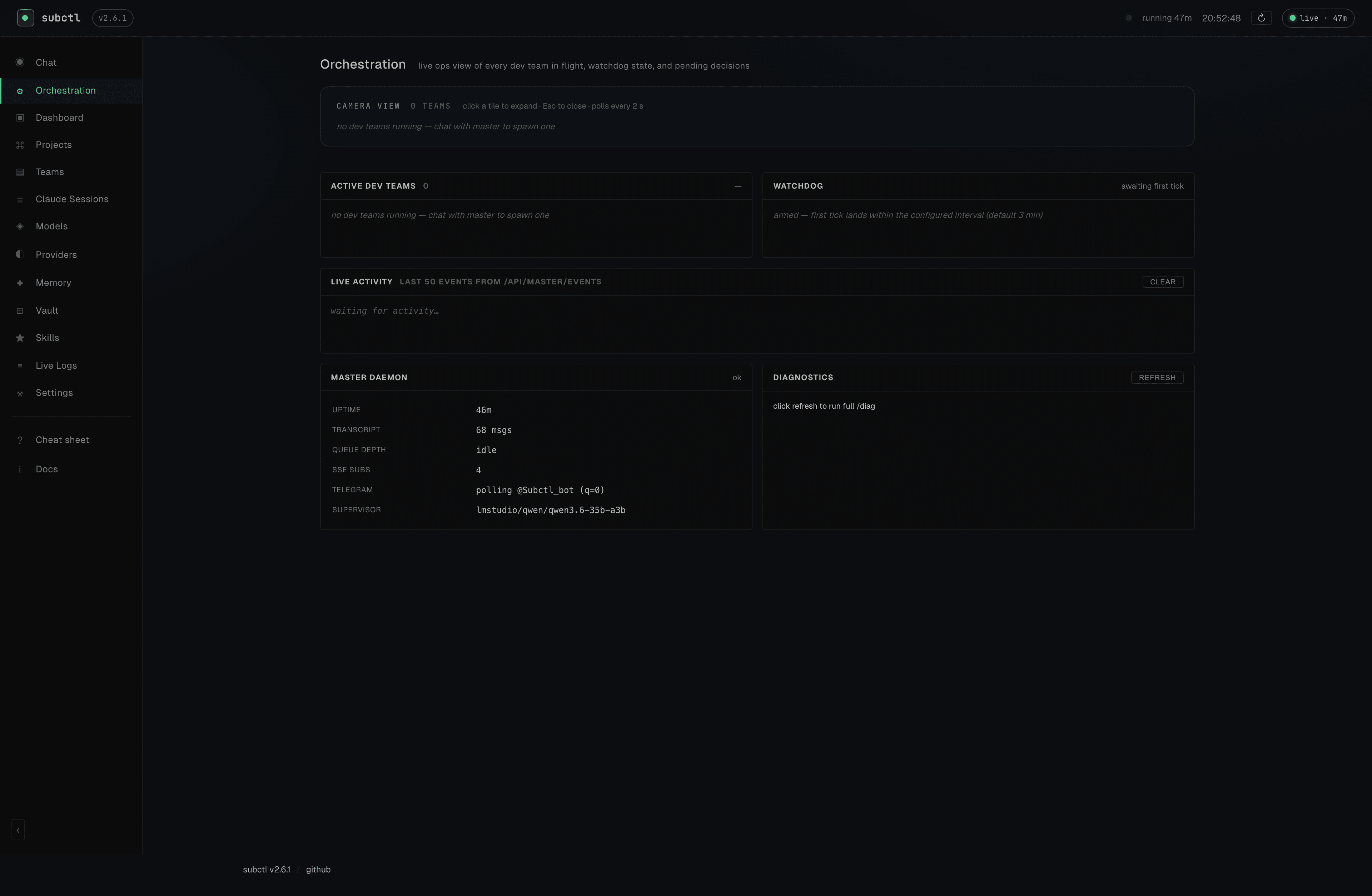Click the Skills star icon
Viewport: 1372px width, 896px height.
point(20,338)
